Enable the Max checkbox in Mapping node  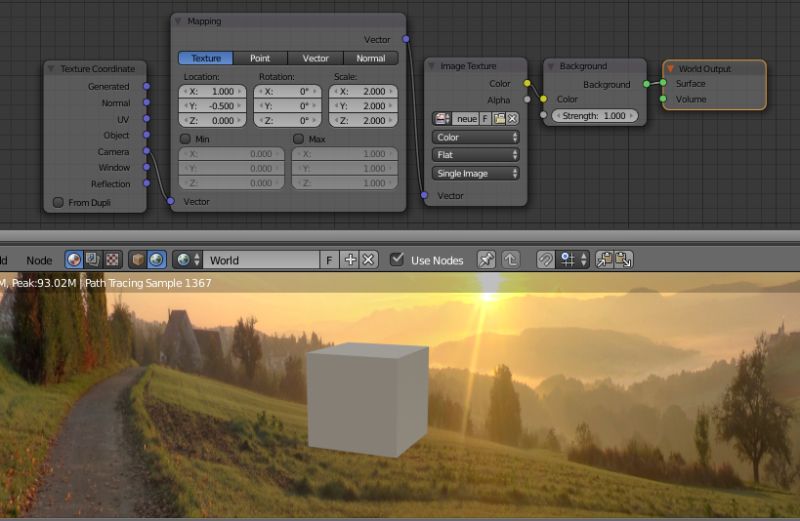click(298, 139)
